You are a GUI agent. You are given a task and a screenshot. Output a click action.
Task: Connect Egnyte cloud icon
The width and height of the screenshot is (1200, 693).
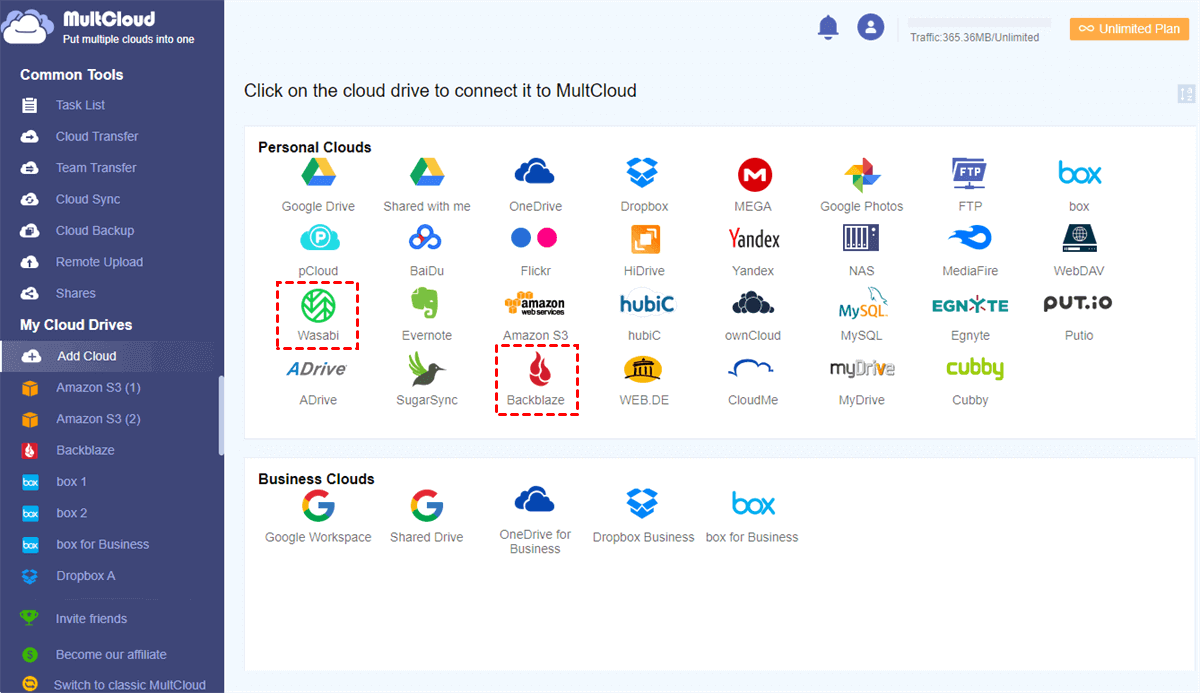[x=970, y=305]
